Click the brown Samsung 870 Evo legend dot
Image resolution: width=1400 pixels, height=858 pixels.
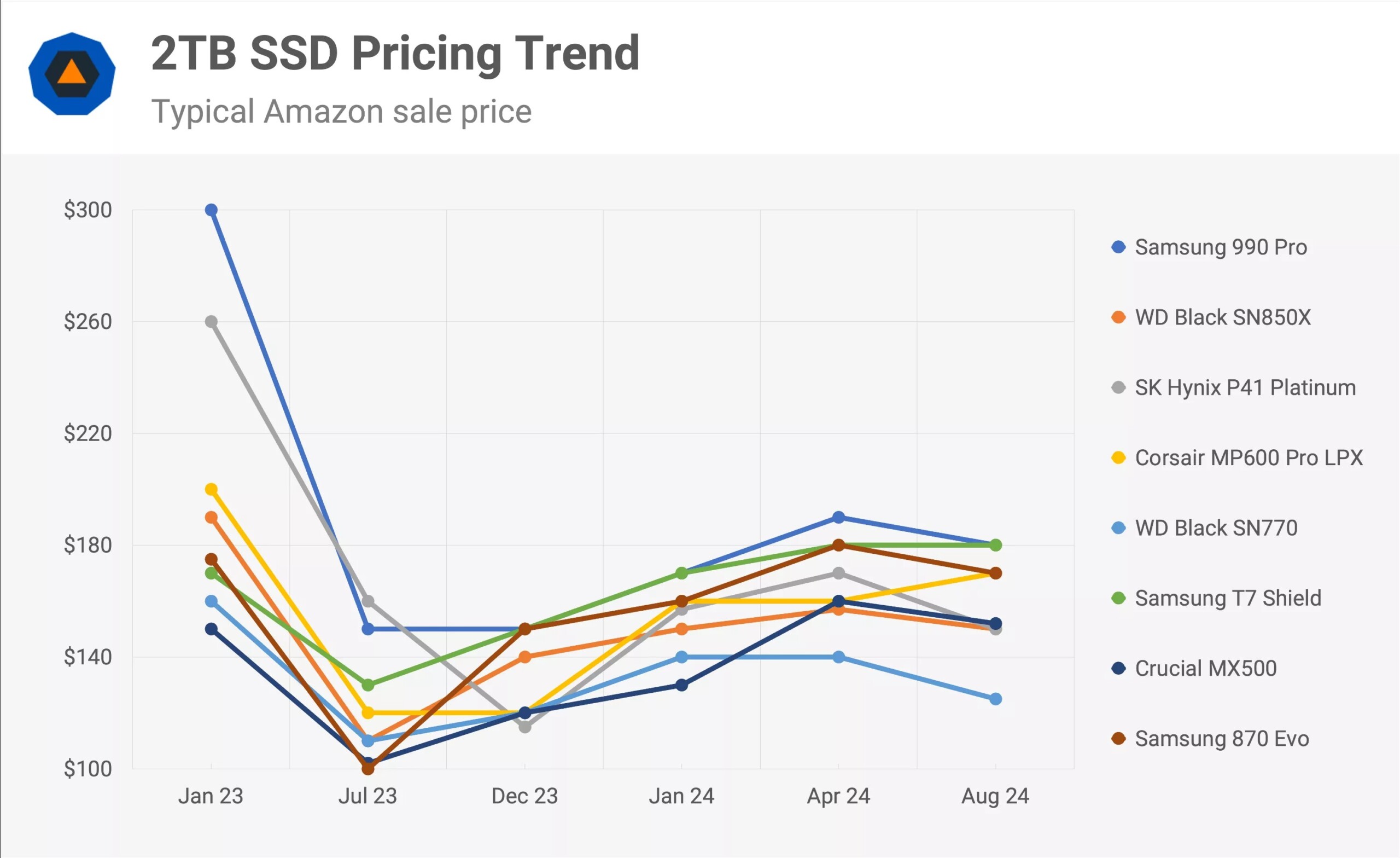1118,739
